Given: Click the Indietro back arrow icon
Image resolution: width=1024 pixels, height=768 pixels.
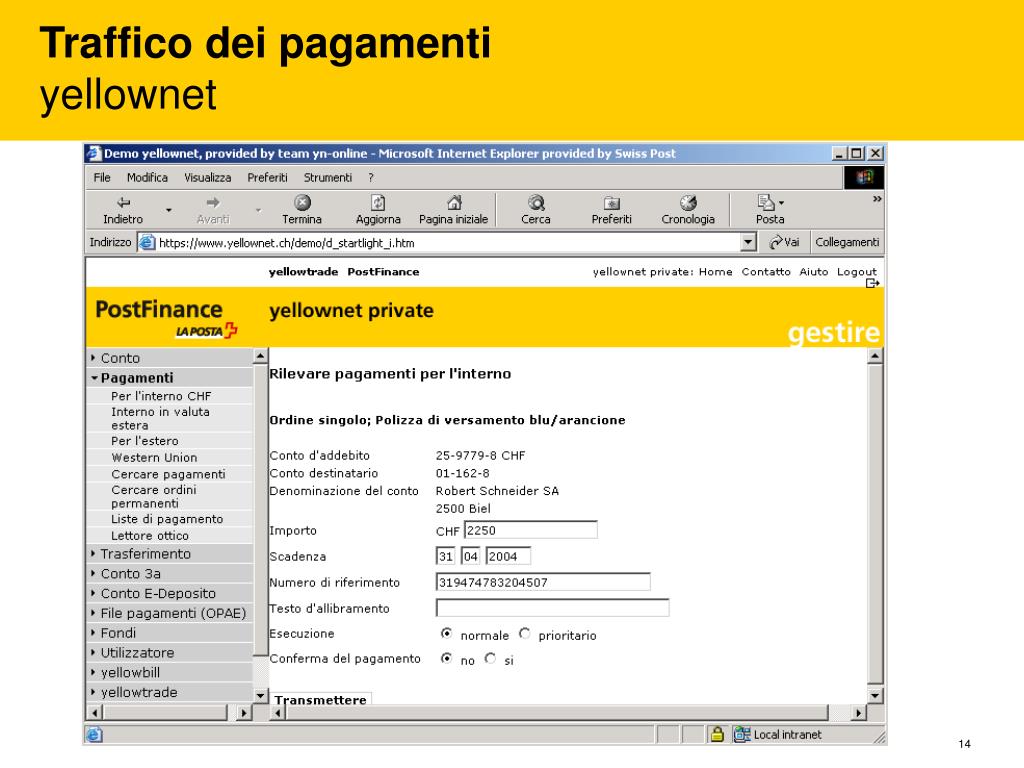Looking at the screenshot, I should (x=123, y=203).
